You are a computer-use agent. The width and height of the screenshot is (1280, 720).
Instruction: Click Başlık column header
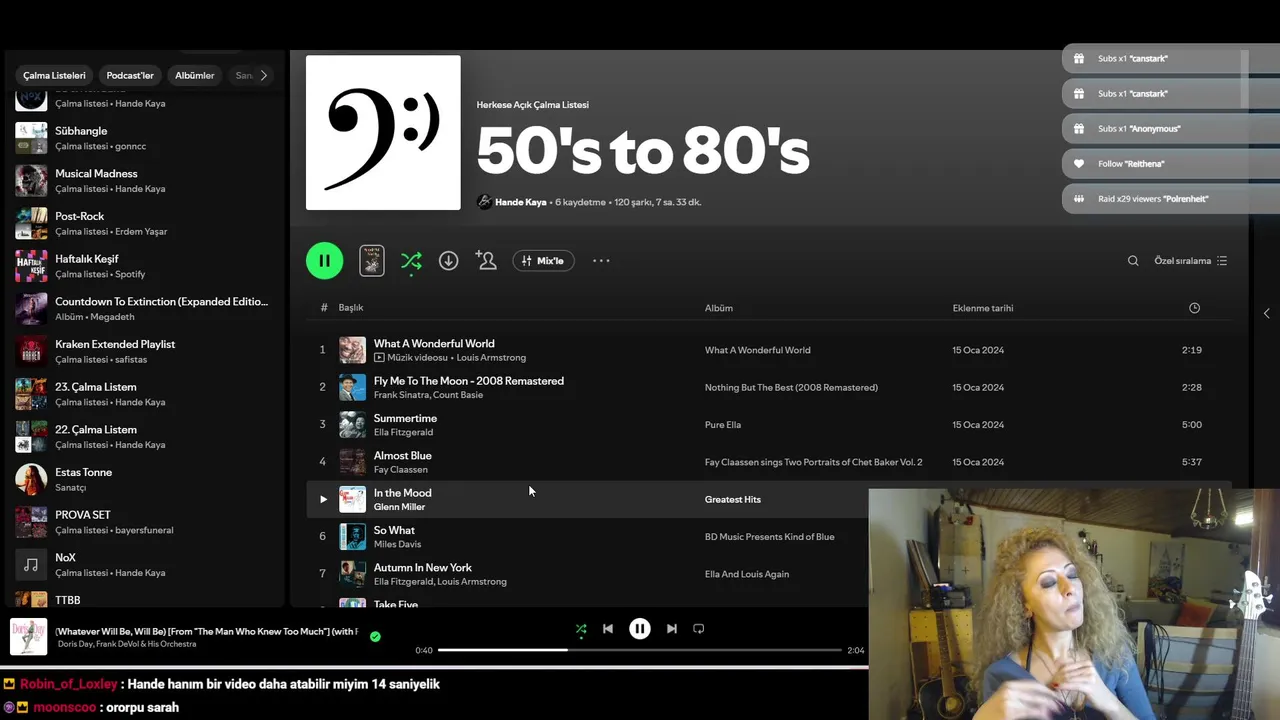350,308
